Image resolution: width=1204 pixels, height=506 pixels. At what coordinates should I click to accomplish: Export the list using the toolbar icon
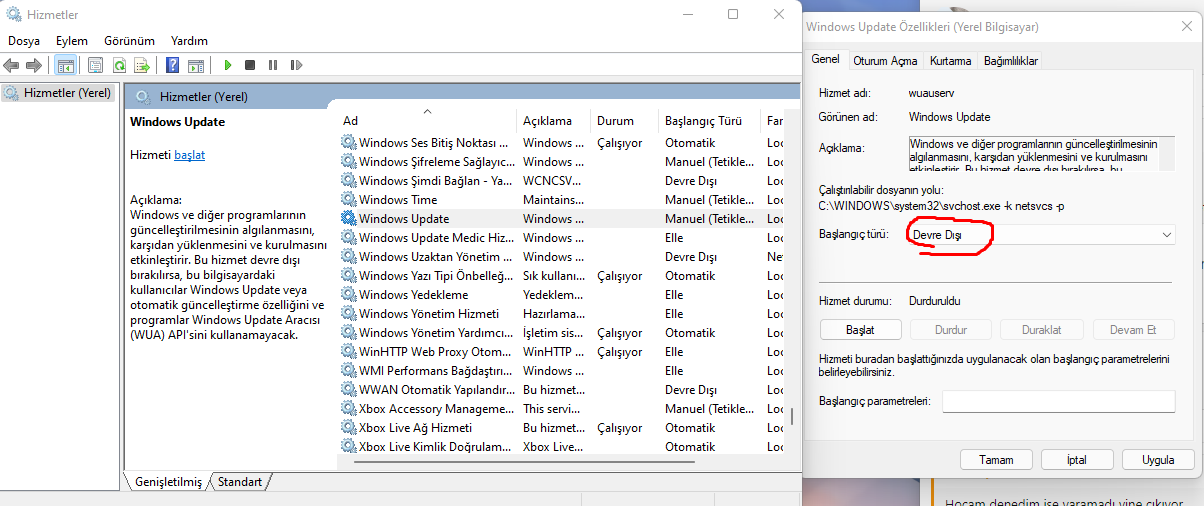(142, 65)
